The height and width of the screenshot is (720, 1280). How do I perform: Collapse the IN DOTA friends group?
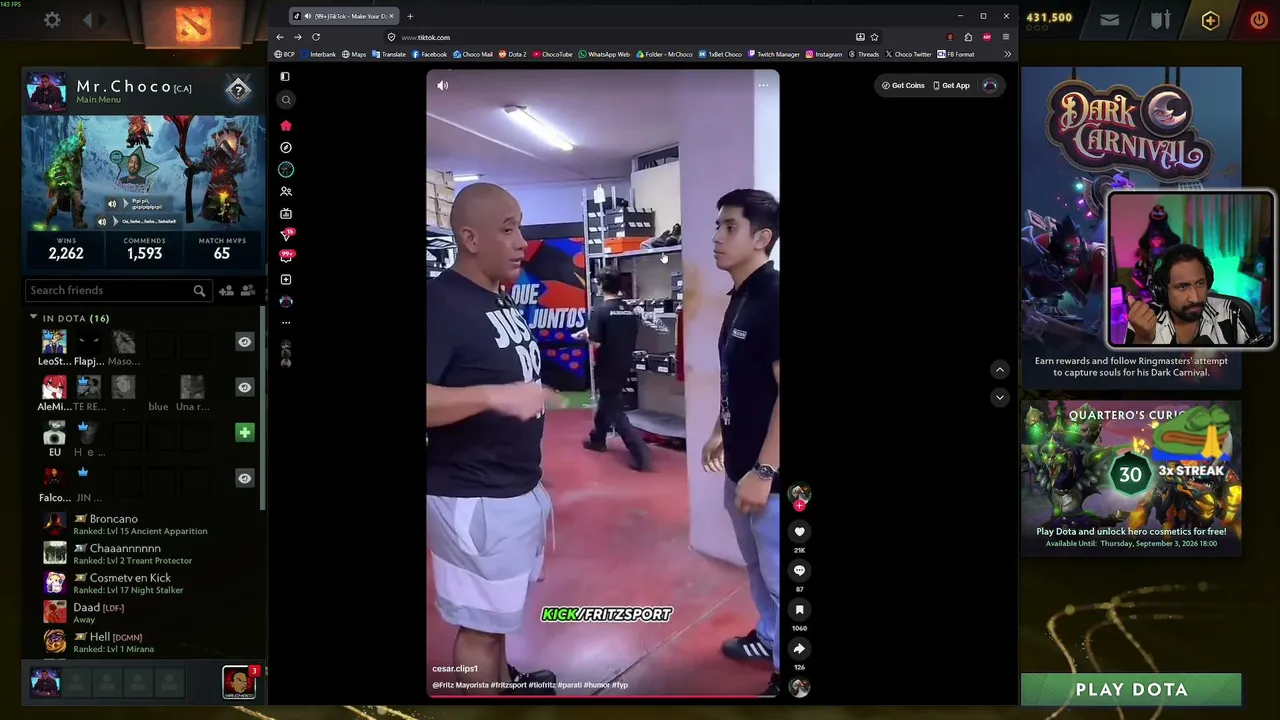[x=33, y=318]
